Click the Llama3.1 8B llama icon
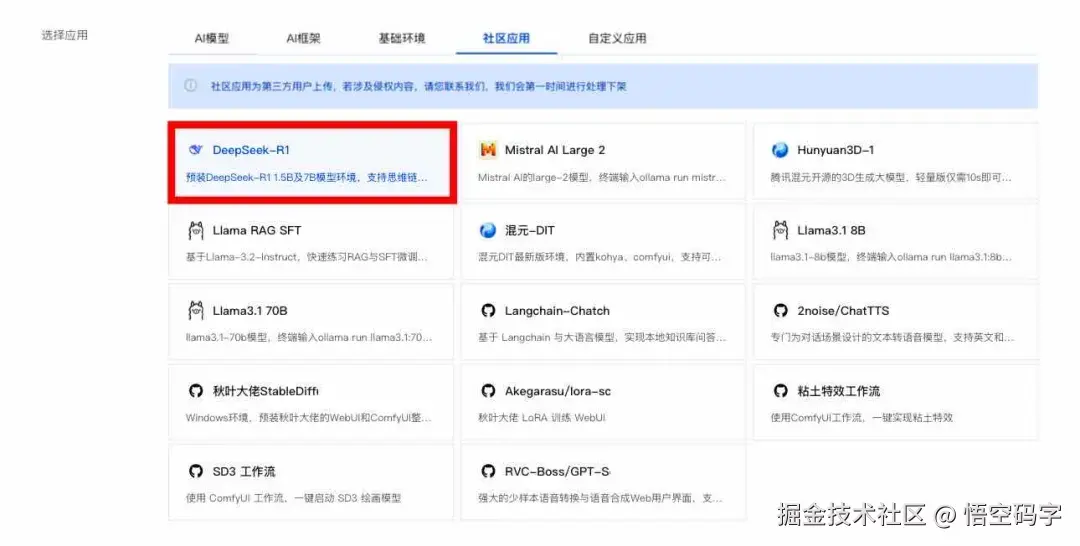The width and height of the screenshot is (1080, 546). coord(780,230)
